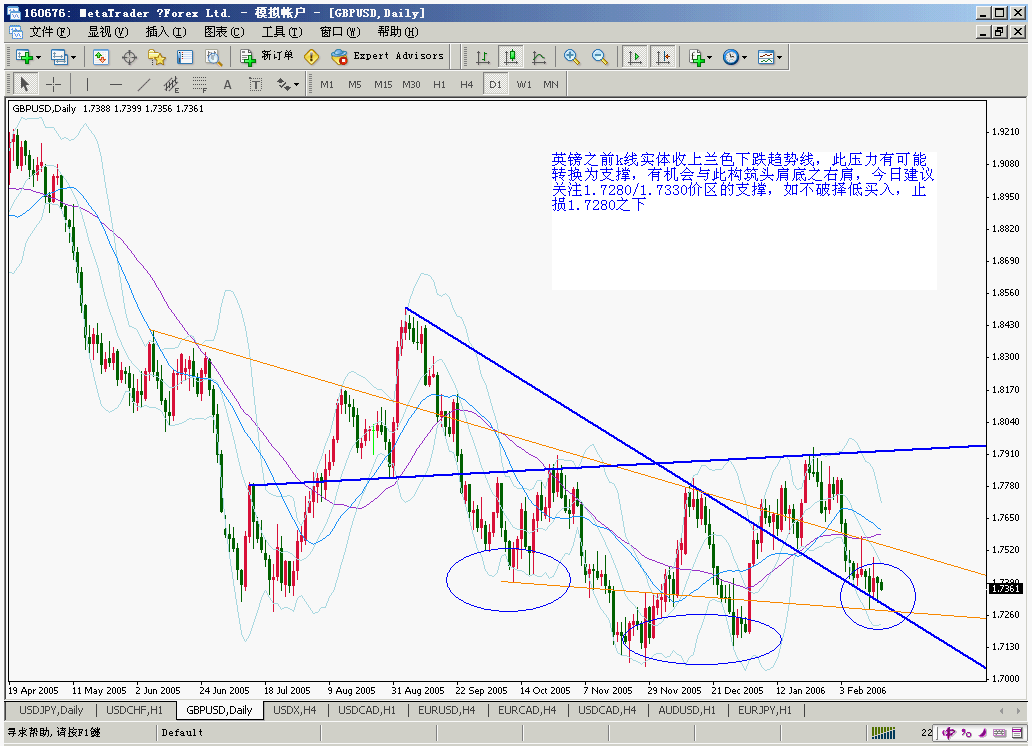Select the Crosshair tool
The image size is (1032, 746).
[x=53, y=84]
